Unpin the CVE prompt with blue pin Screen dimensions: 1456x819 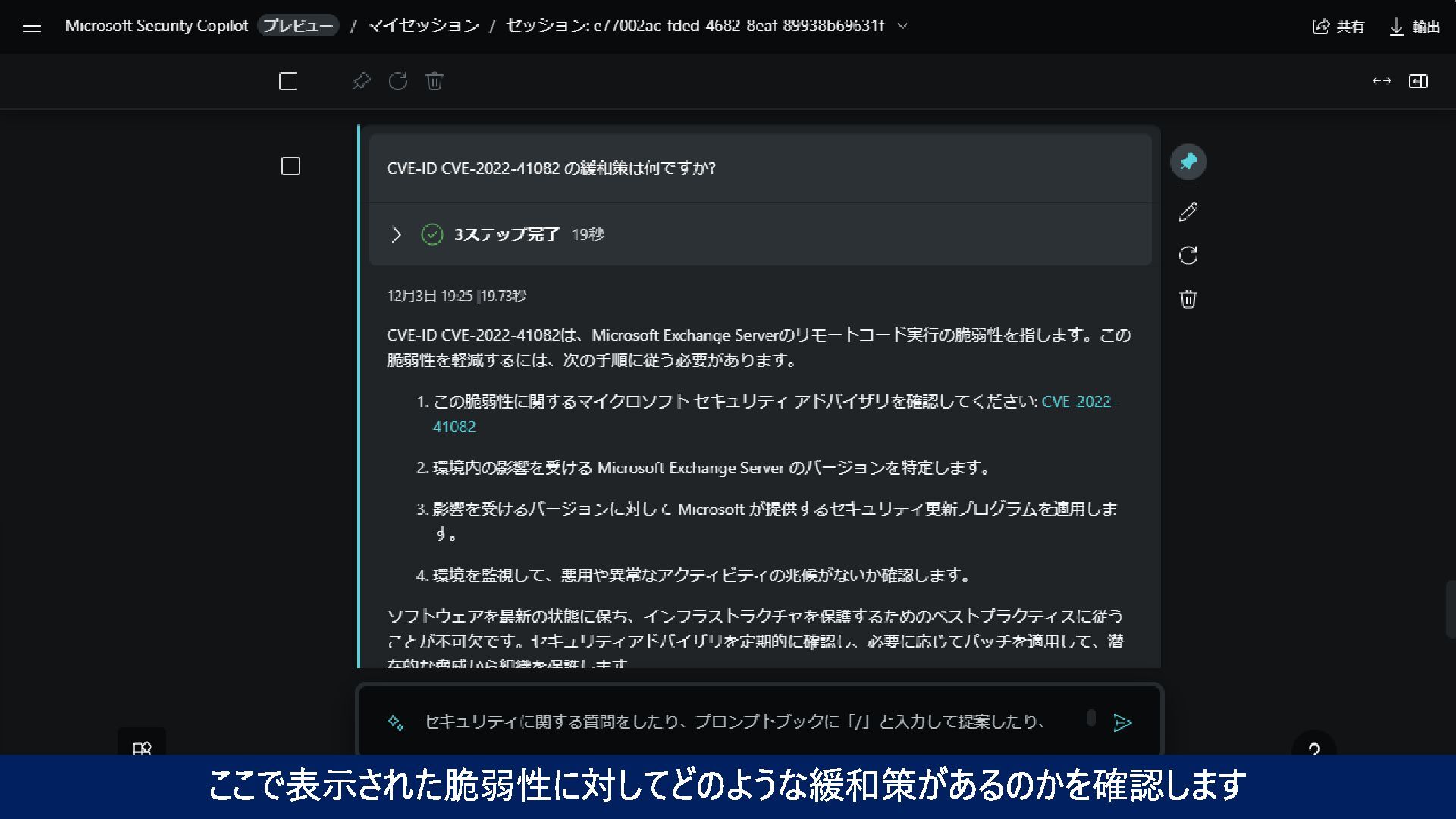[x=1188, y=162]
